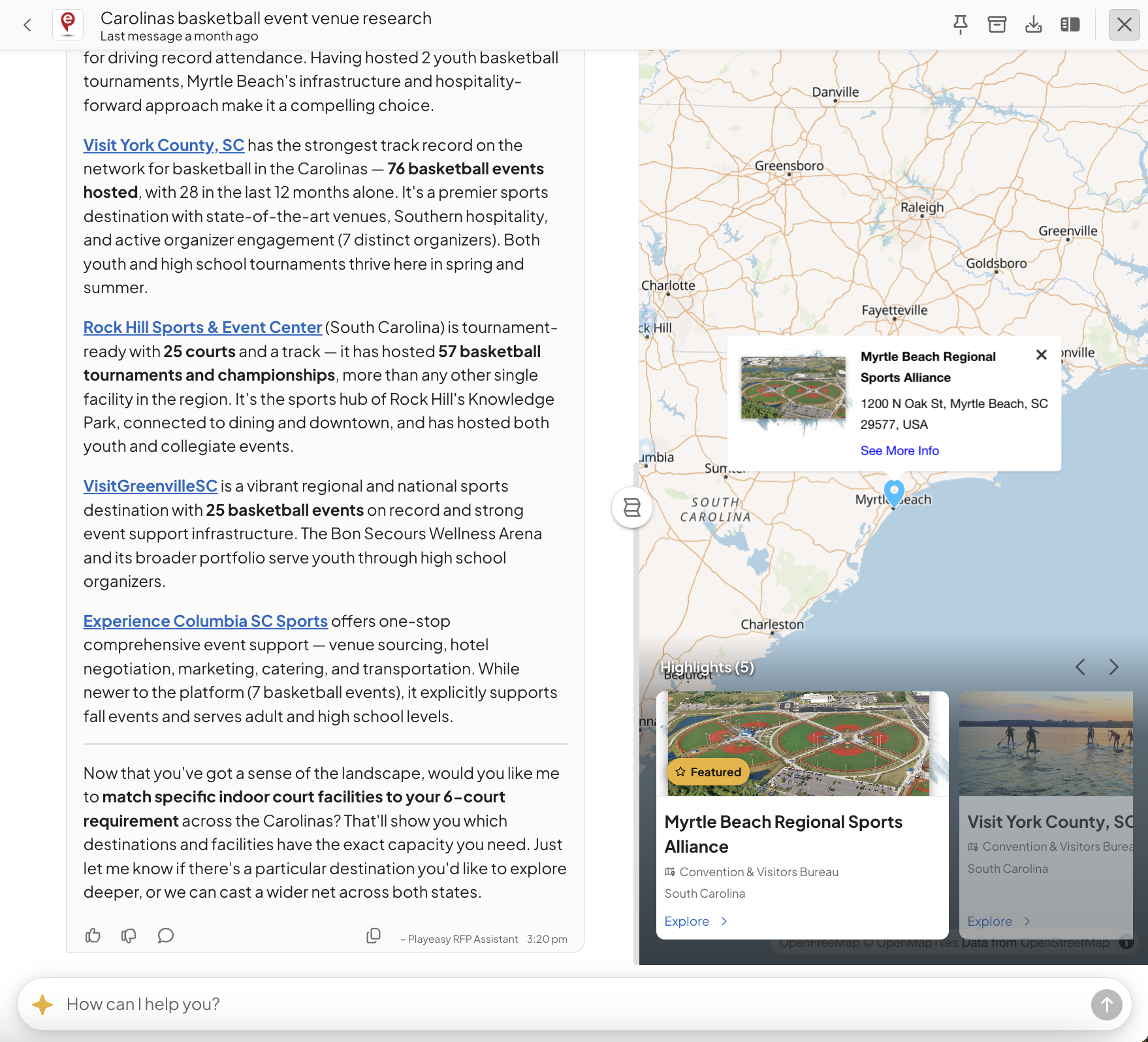Click the Myrtle Beach Regional Sports Alliance card title
This screenshot has height=1042, width=1148.
(784, 834)
